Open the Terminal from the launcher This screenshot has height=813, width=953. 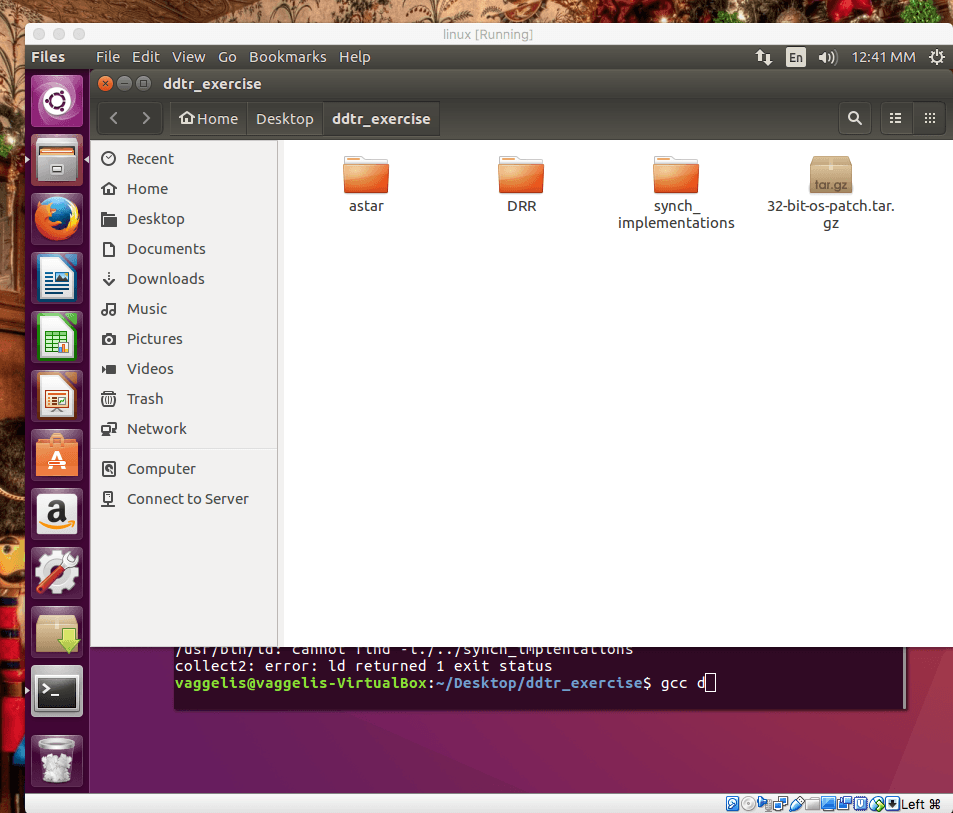[x=56, y=689]
